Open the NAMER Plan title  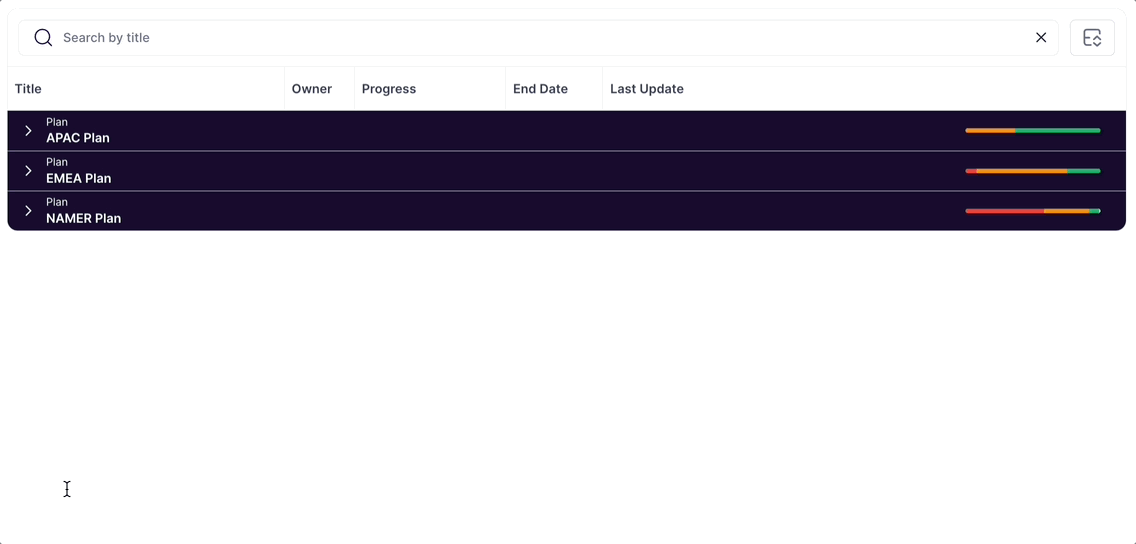(x=84, y=218)
